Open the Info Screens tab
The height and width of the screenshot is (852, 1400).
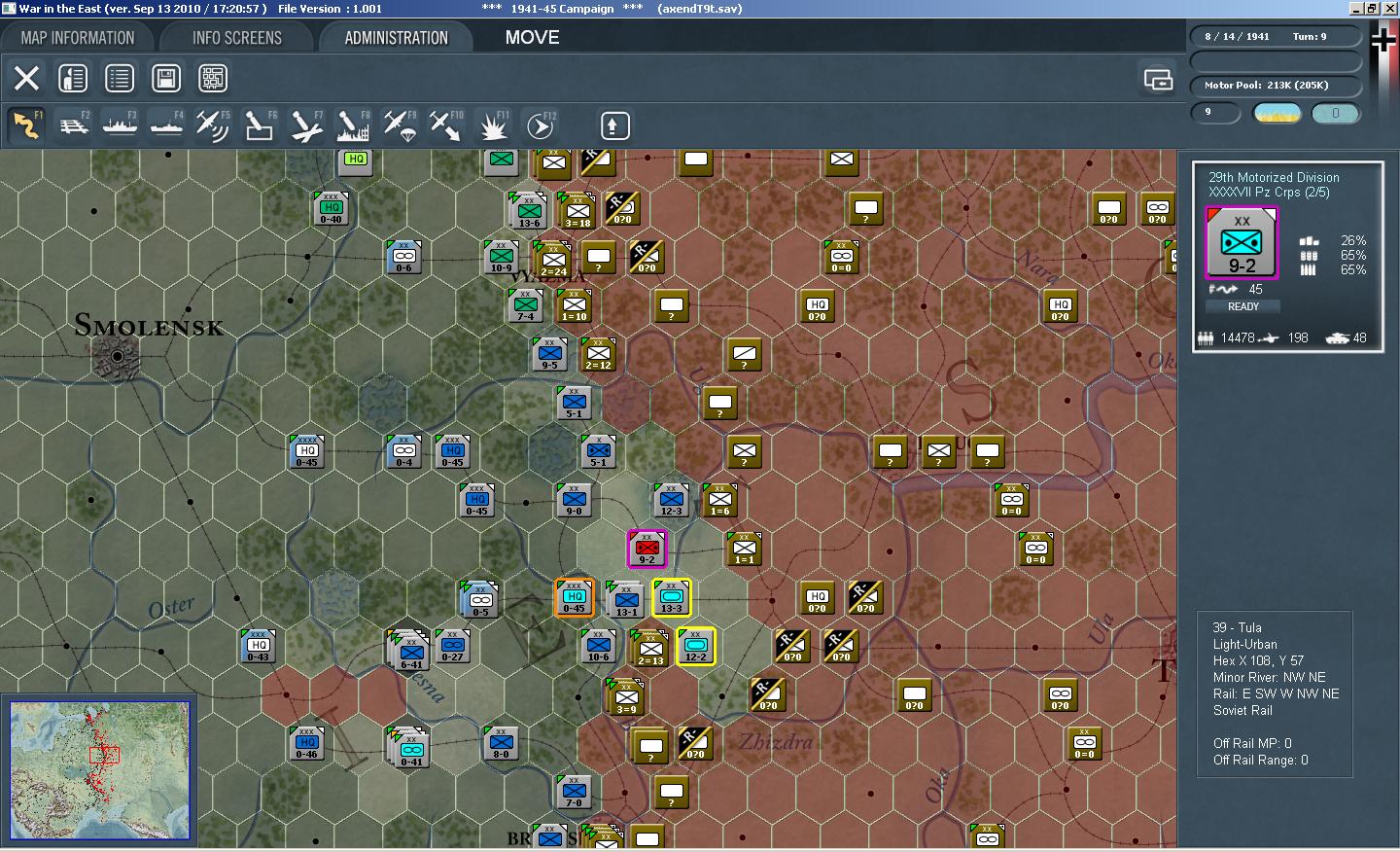coord(236,38)
